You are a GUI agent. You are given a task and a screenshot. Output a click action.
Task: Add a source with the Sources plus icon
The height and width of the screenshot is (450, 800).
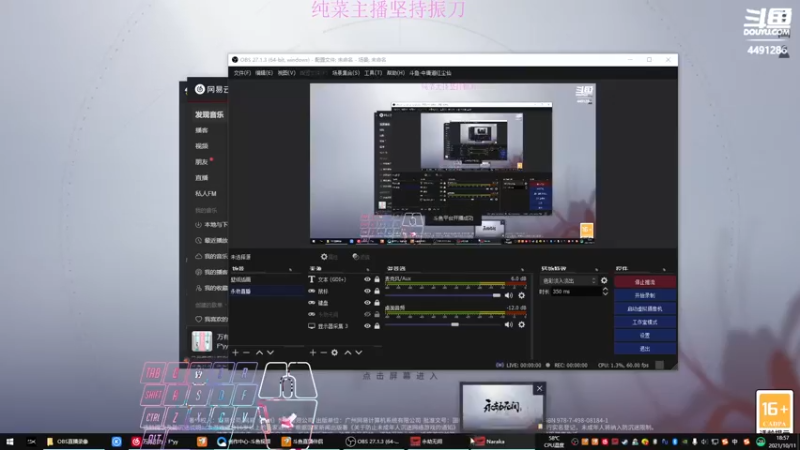(313, 353)
